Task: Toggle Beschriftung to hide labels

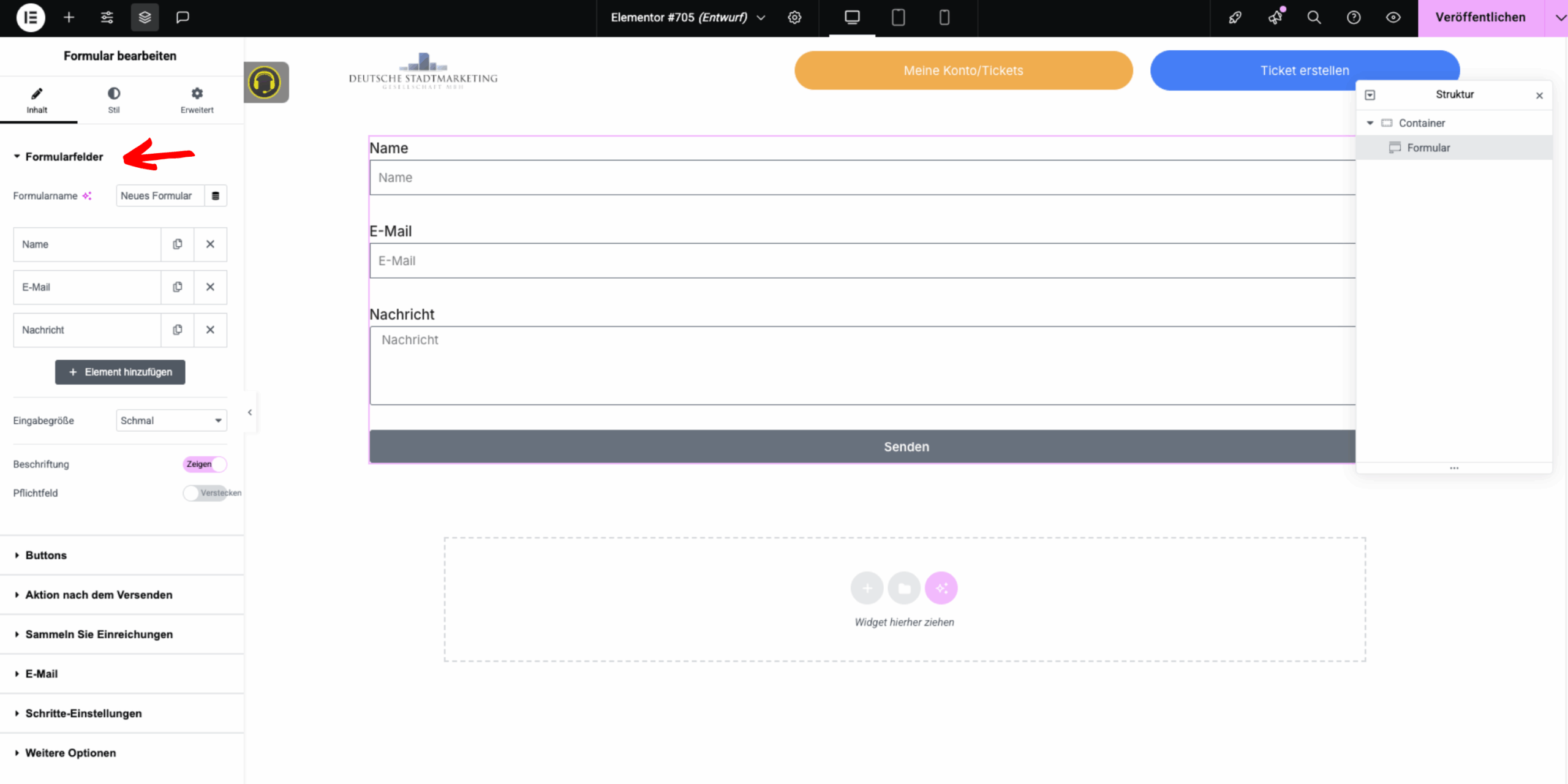Action: click(x=205, y=464)
